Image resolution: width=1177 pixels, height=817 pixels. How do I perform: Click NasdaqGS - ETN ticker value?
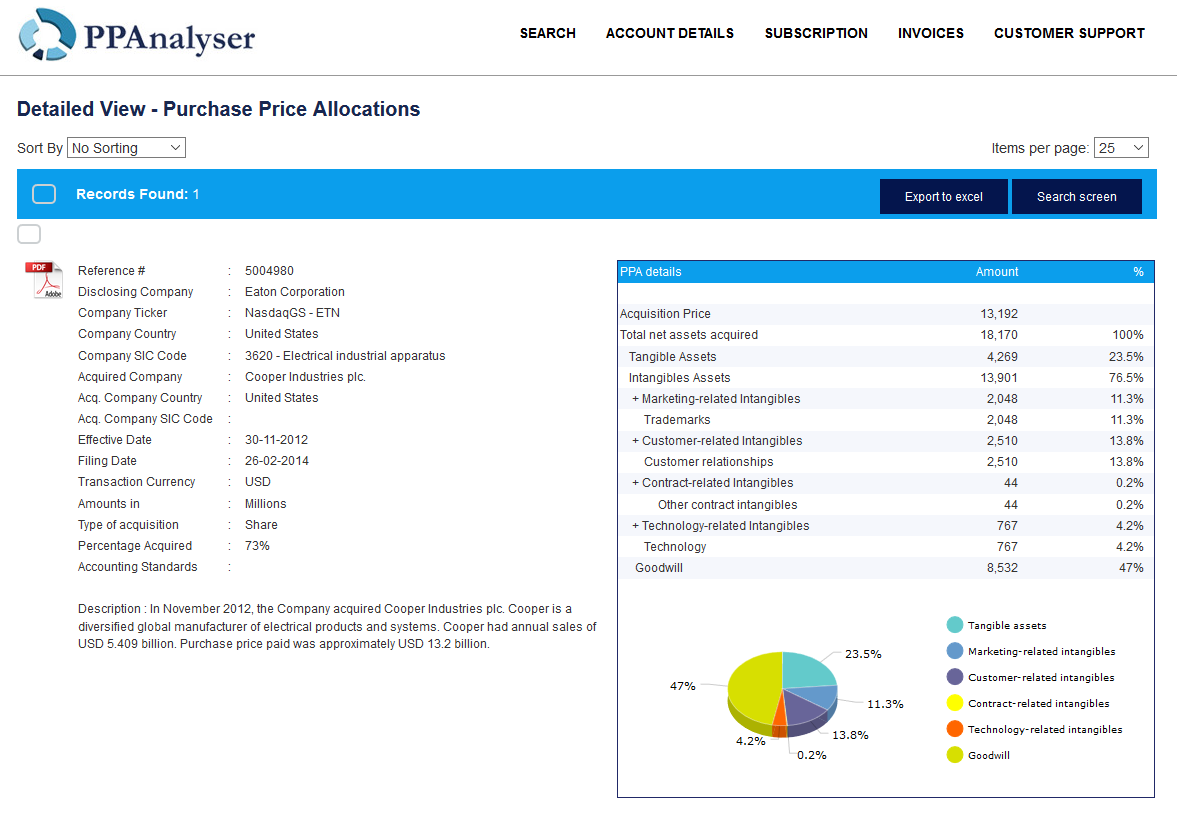tap(293, 313)
